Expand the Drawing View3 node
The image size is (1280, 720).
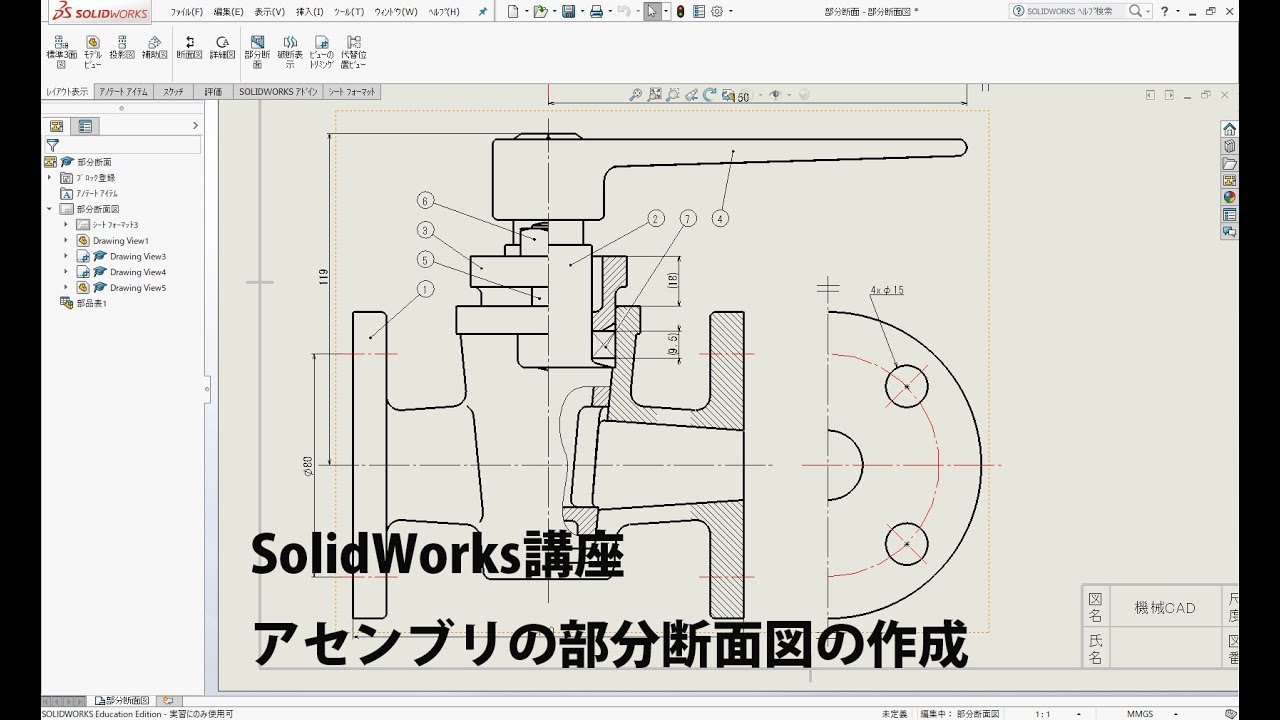pos(66,256)
